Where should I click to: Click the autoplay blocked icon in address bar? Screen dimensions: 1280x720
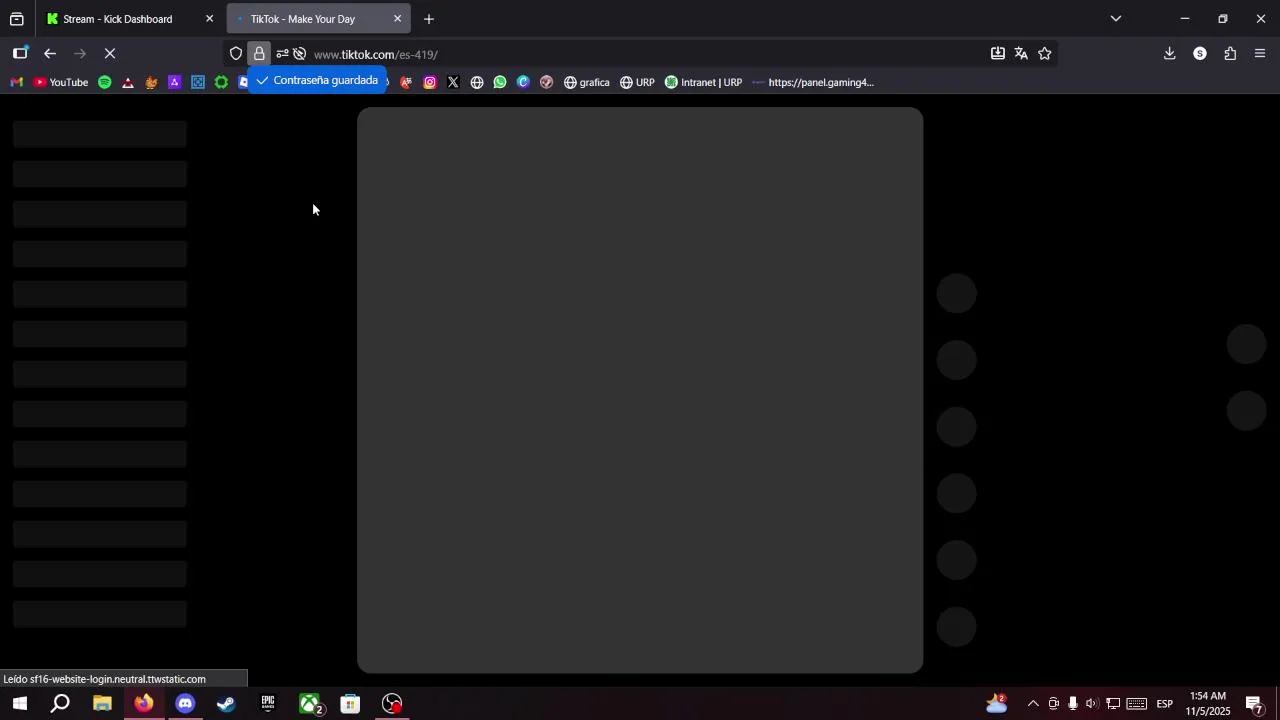coord(299,54)
